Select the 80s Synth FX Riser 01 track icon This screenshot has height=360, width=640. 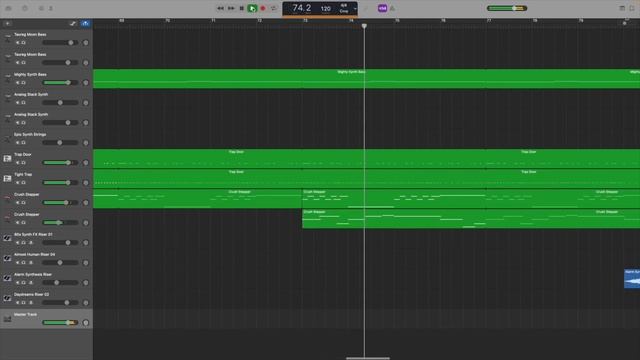[8, 238]
